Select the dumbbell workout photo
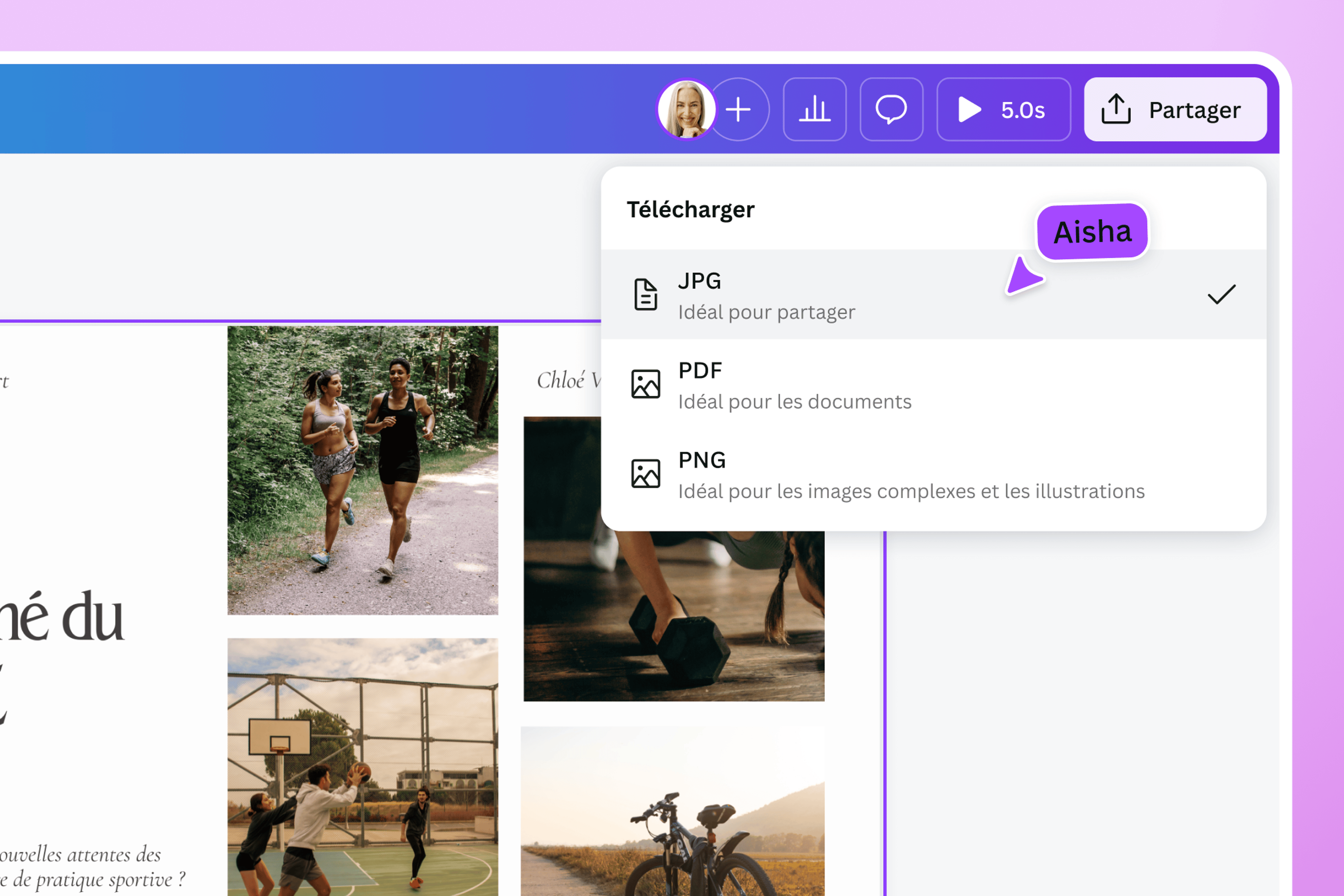This screenshot has height=896, width=1344. pos(674,616)
